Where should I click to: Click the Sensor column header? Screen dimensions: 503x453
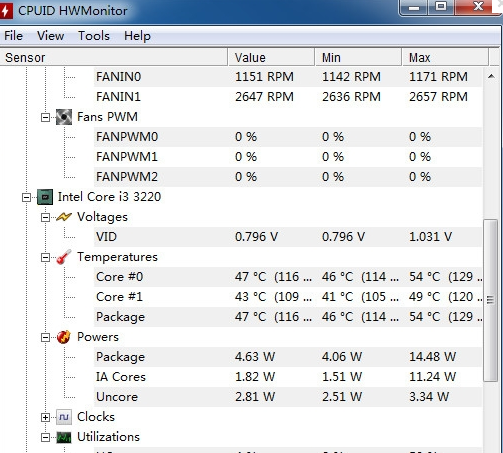[114, 57]
